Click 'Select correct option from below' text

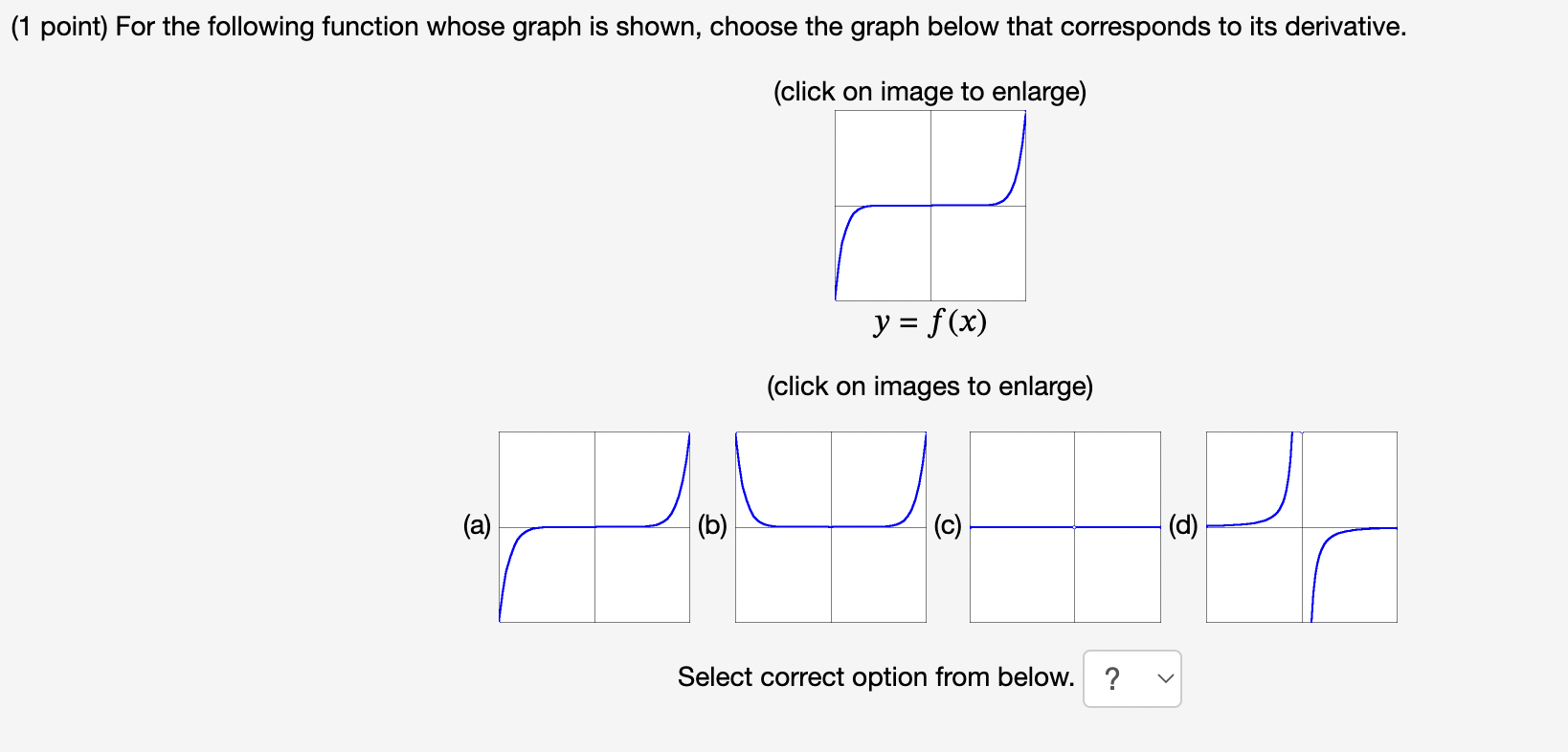874,677
